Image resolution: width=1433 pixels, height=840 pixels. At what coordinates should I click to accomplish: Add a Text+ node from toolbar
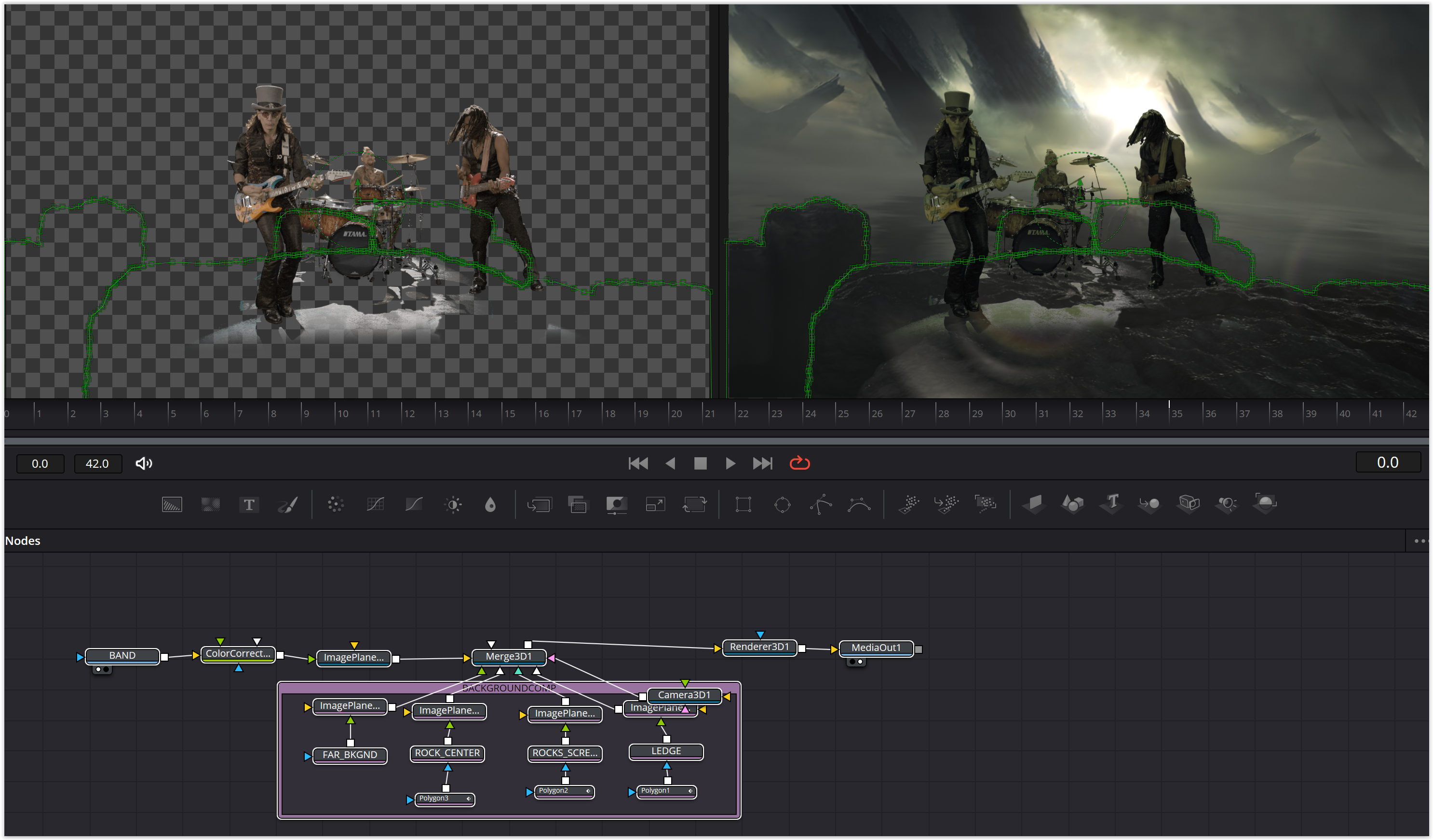[x=248, y=504]
